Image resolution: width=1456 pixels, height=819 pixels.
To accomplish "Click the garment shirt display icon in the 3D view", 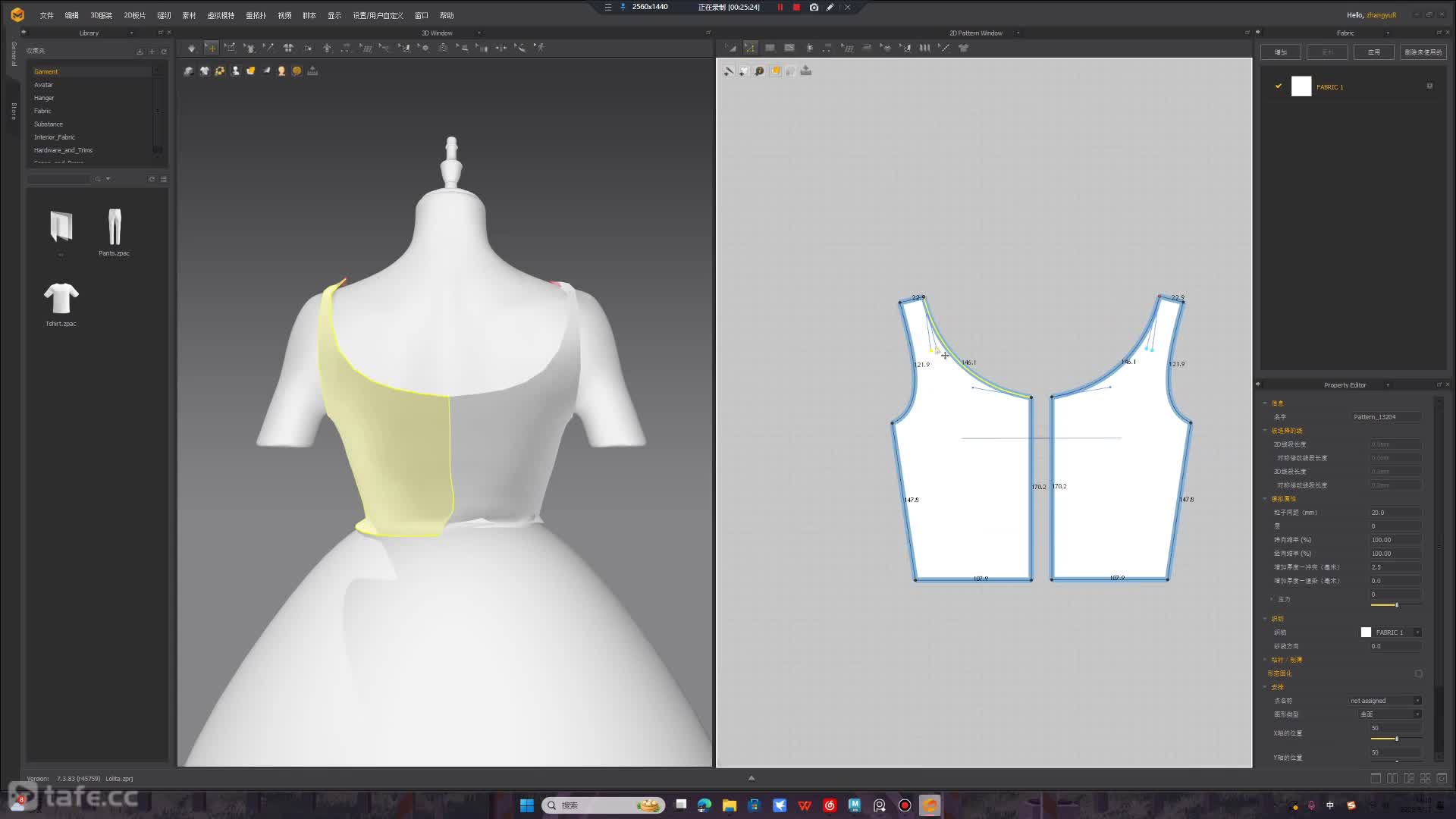I will tap(204, 71).
